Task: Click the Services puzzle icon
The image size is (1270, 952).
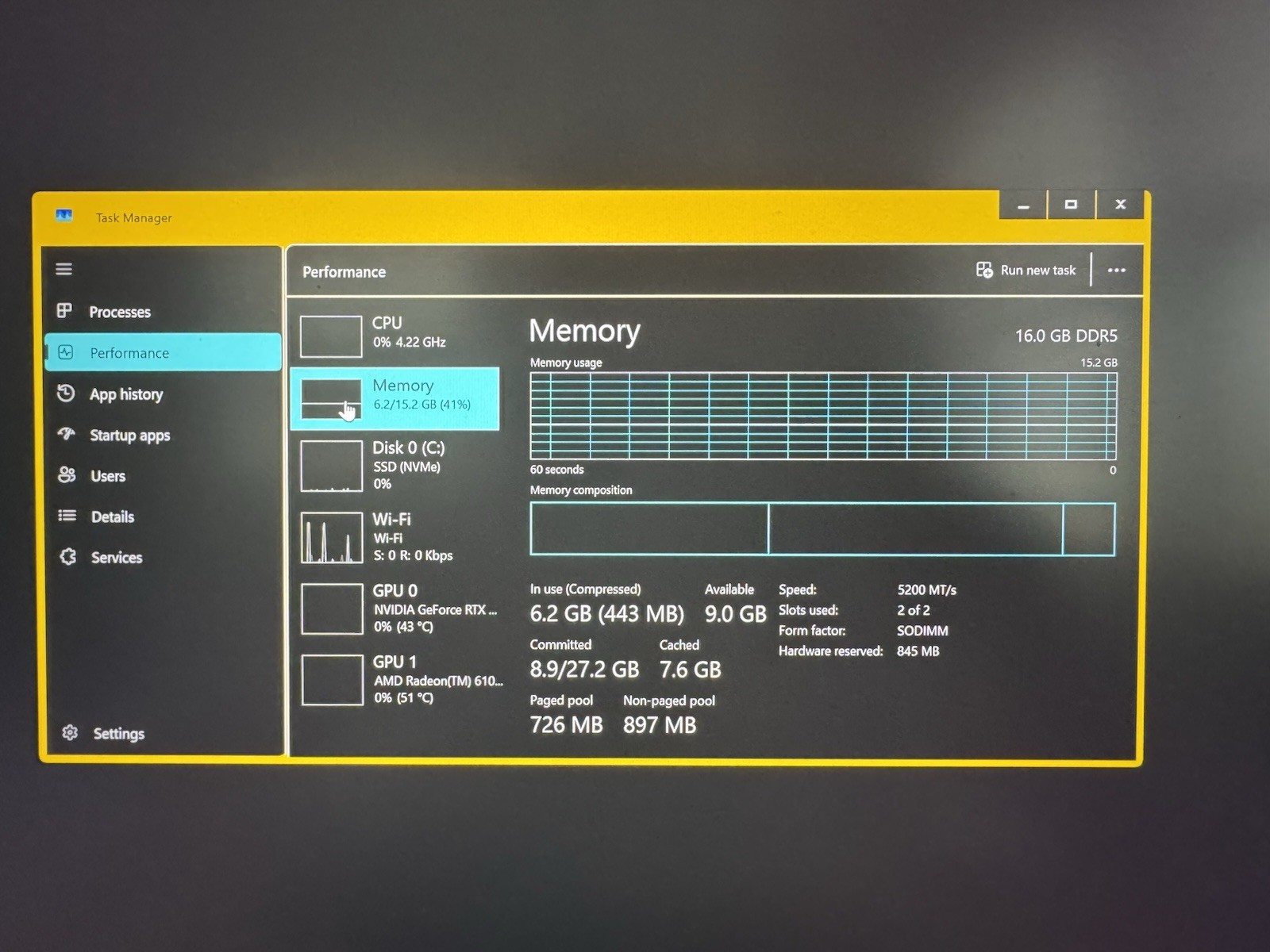Action: (x=68, y=557)
